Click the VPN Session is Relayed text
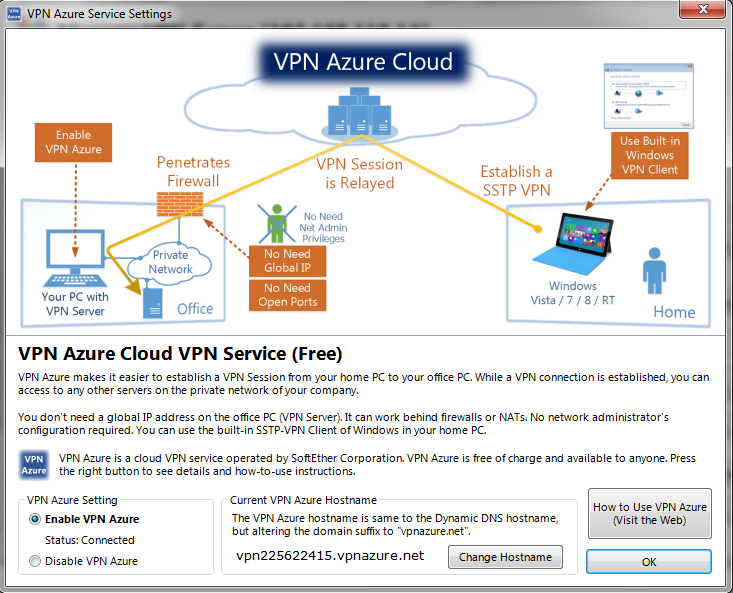 [x=359, y=173]
